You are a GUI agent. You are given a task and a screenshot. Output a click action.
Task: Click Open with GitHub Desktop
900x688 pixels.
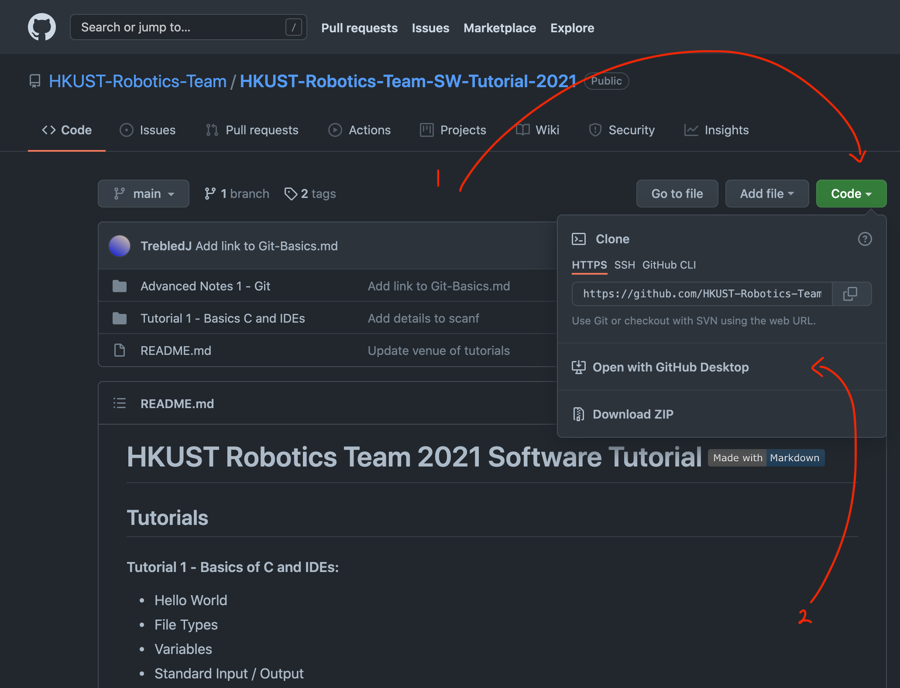(x=670, y=367)
